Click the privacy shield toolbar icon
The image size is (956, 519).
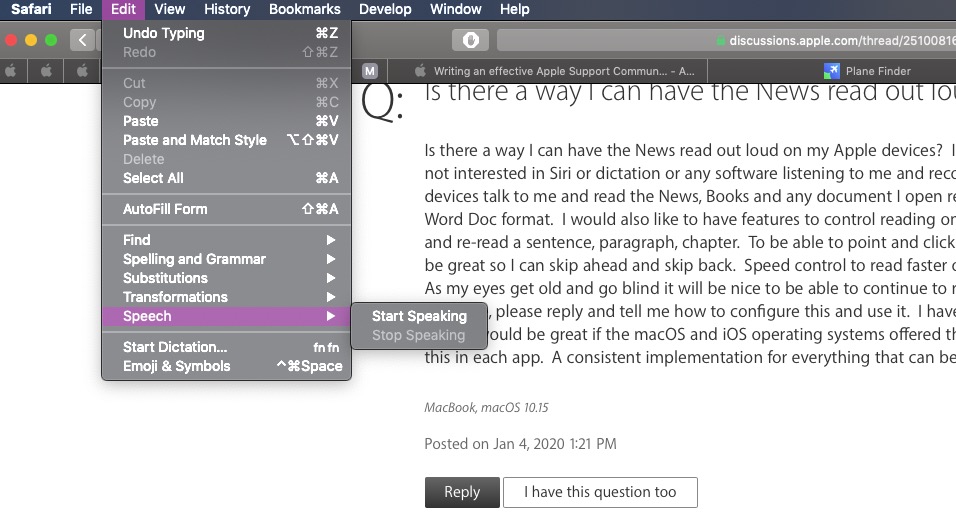tap(470, 40)
